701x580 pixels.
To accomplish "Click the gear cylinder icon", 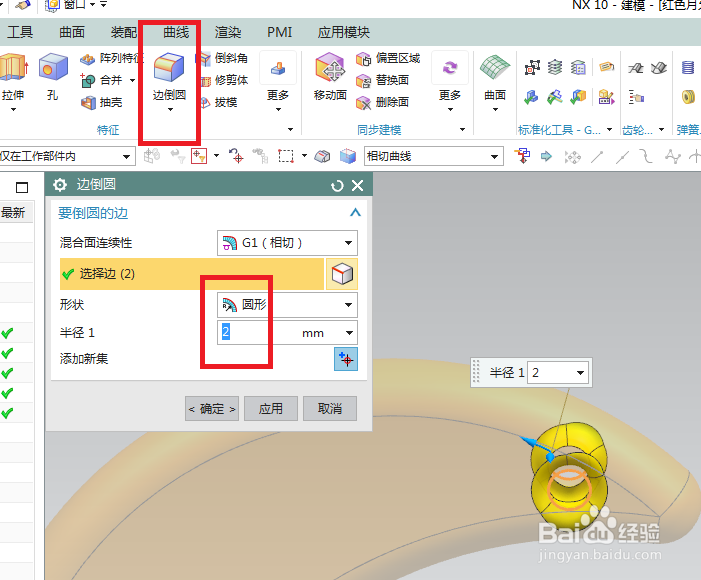I will click(x=688, y=97).
